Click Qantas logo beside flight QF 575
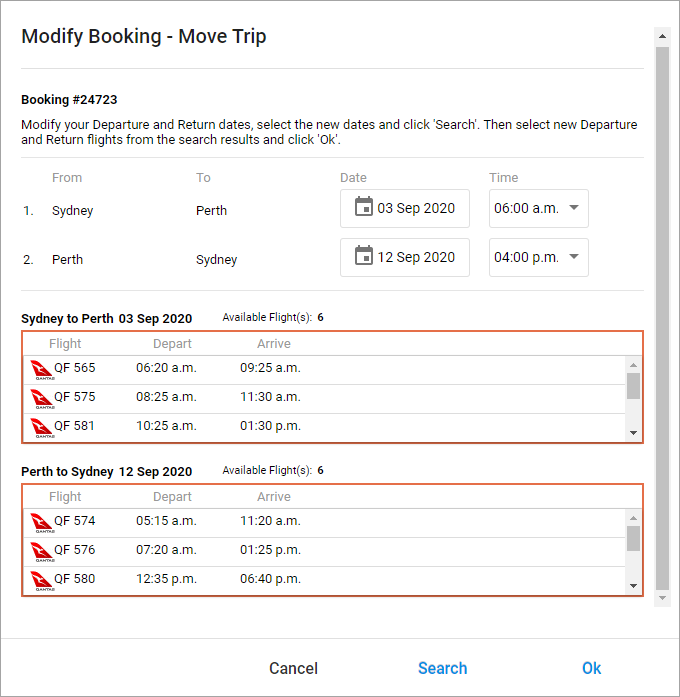680x697 pixels. [x=42, y=399]
